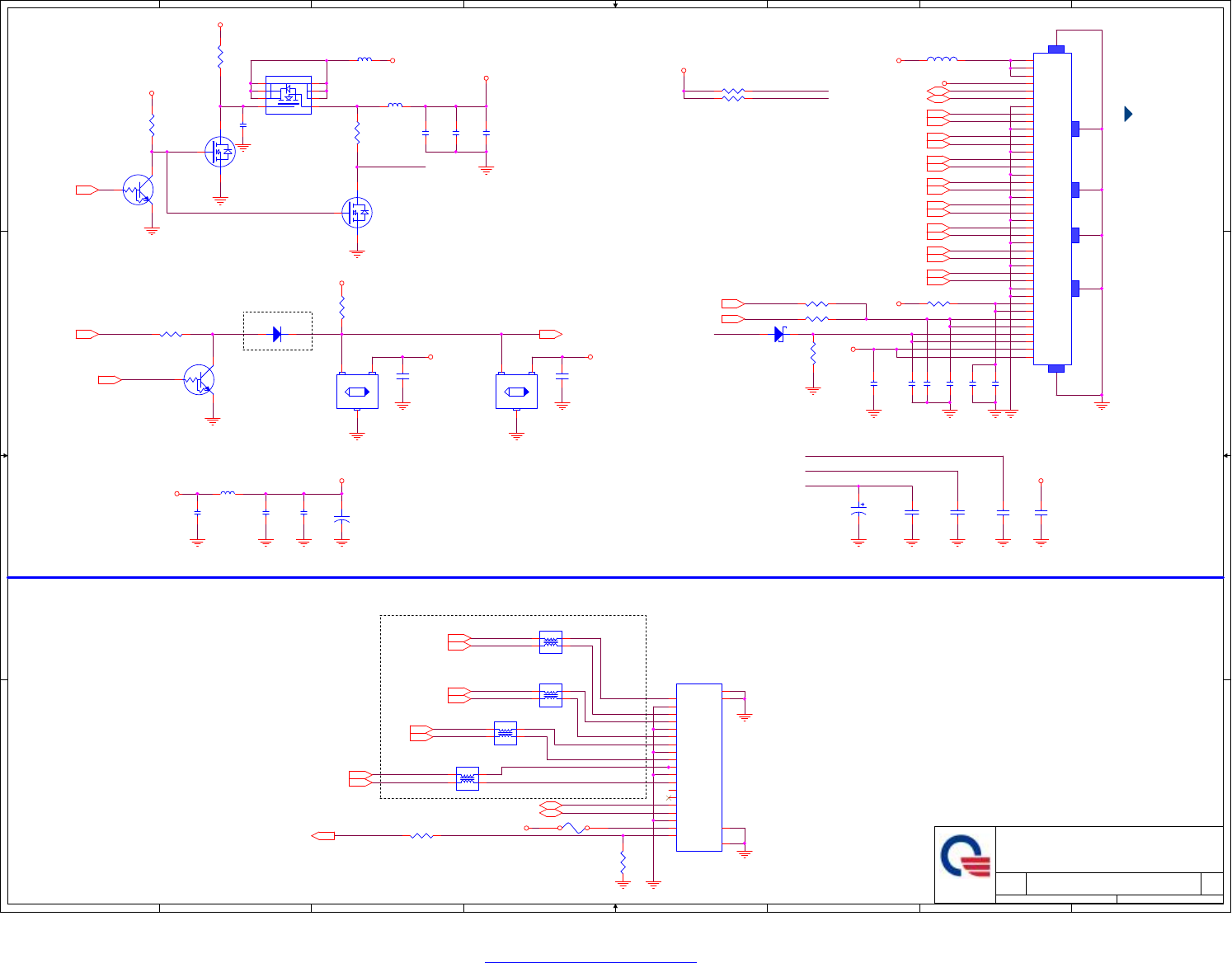Select the polarized capacitor with plus sign
The height and width of the screenshot is (963, 1232).
(x=858, y=511)
